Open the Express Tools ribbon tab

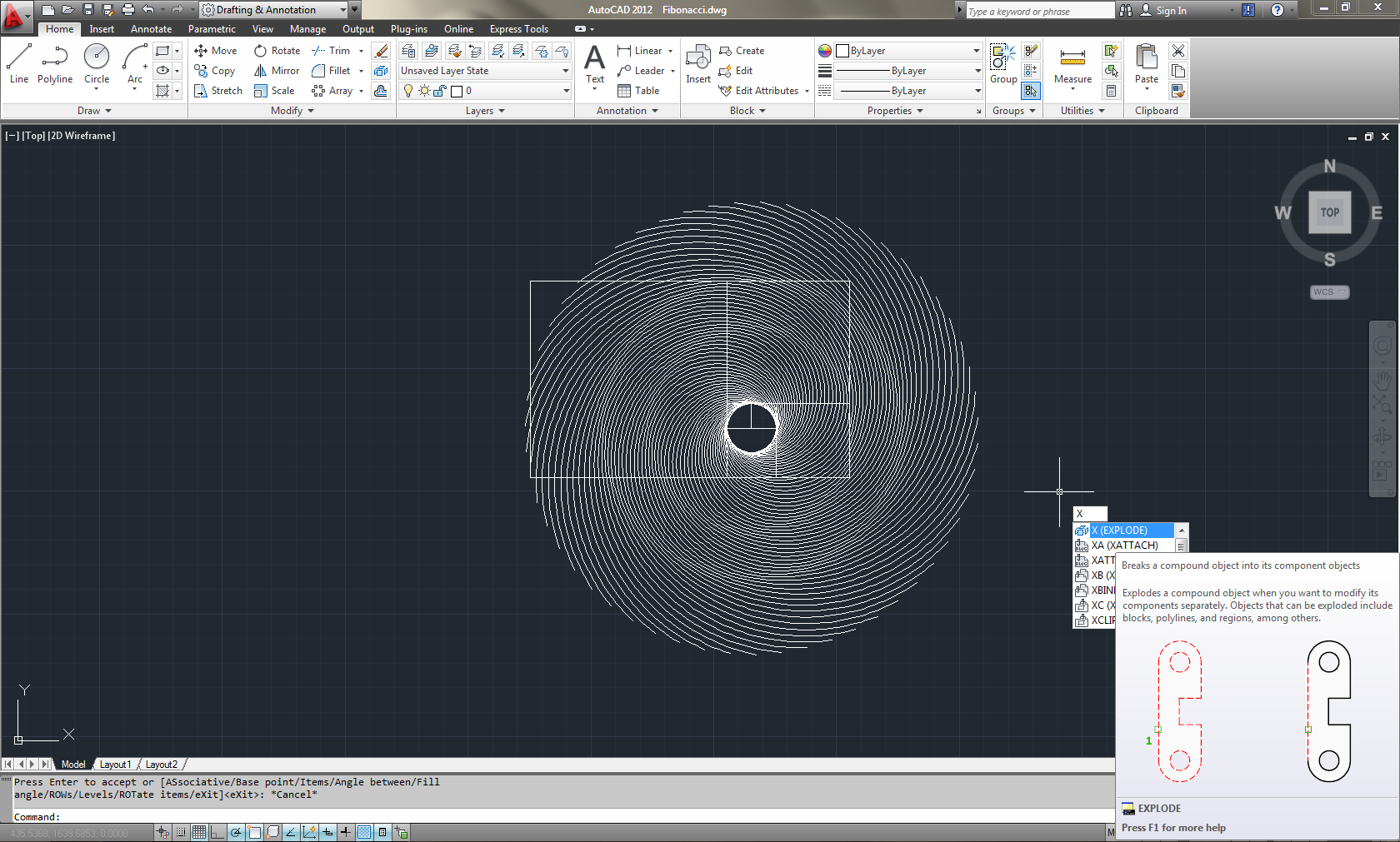click(x=518, y=29)
